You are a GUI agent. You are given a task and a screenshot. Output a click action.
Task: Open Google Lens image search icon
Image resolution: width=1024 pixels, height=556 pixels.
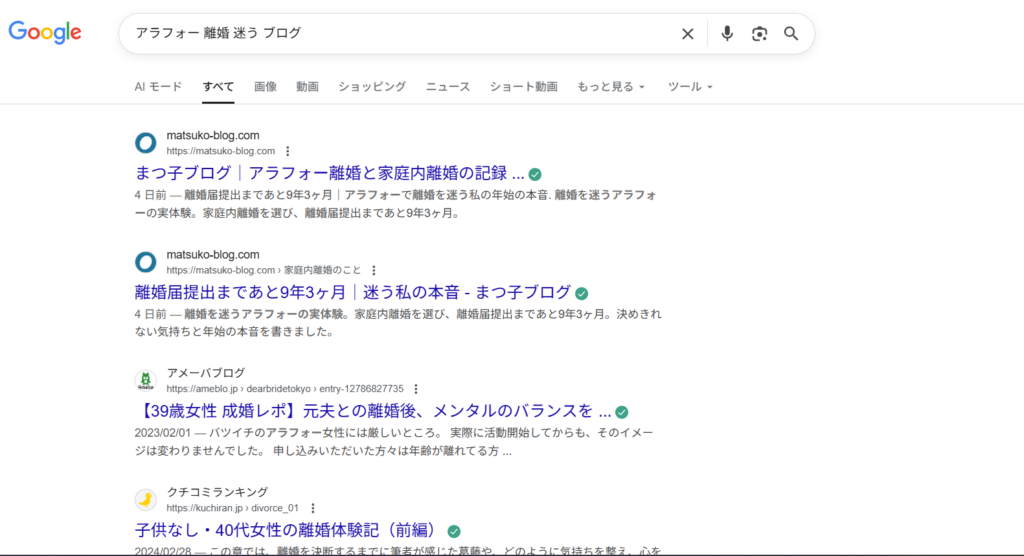click(759, 34)
